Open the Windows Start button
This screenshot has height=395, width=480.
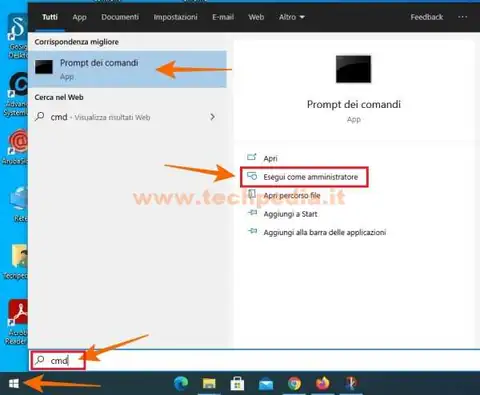[x=14, y=383]
